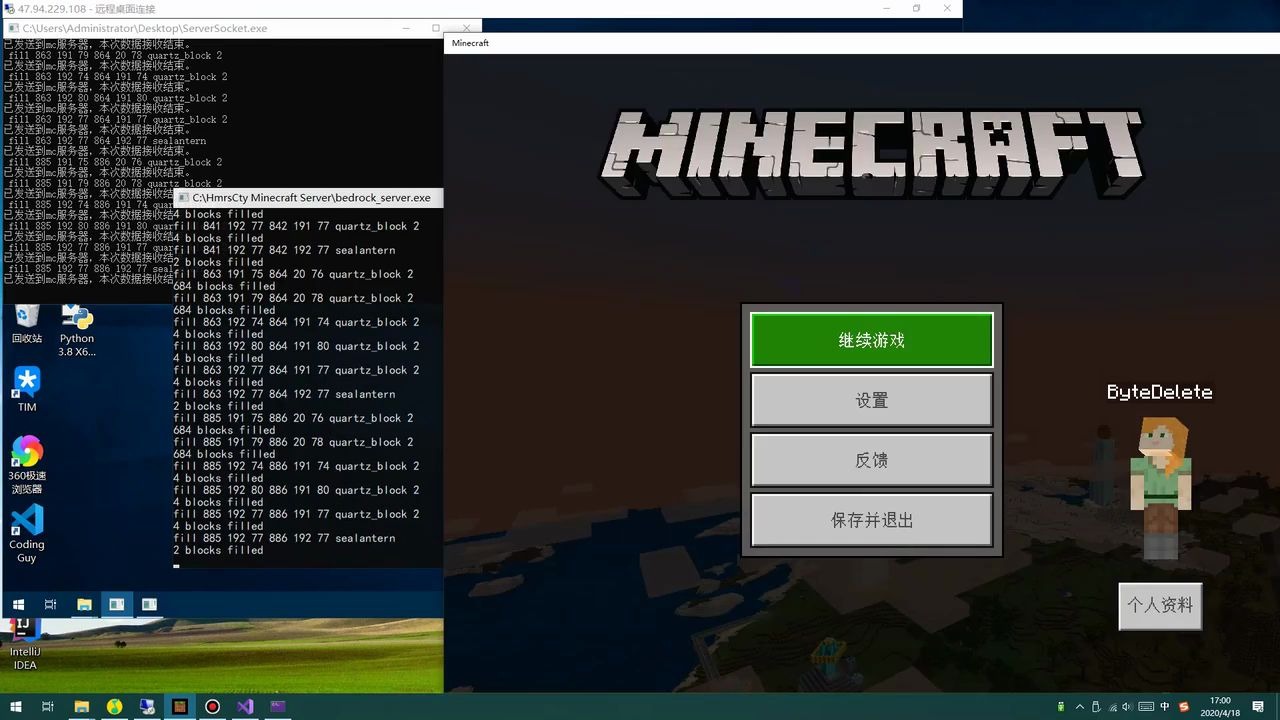The height and width of the screenshot is (720, 1280).
Task: Open the purple console taskbar icon
Action: [x=278, y=707]
